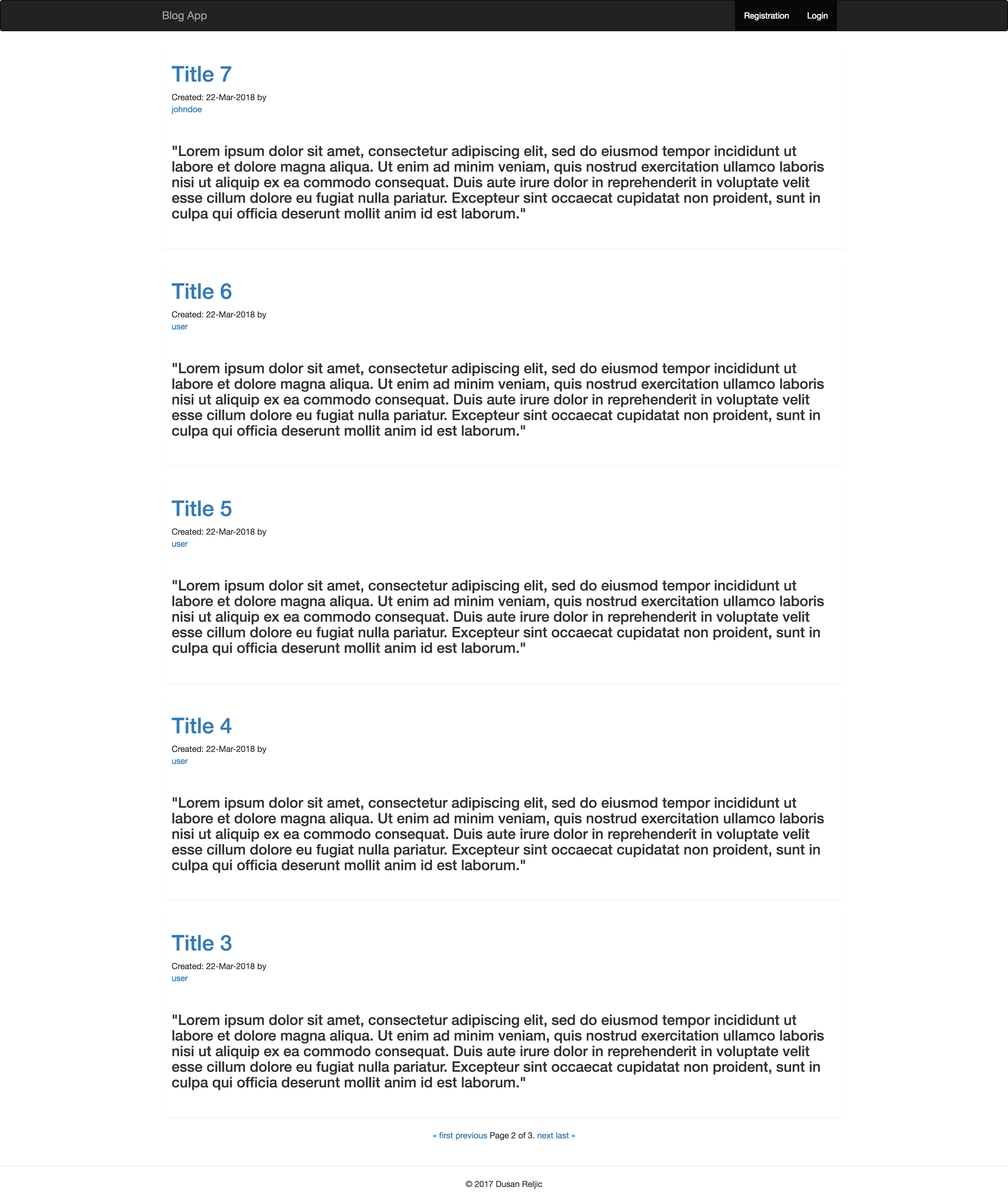Viewport: 1008px width, 1196px height.
Task: Click the Title 7 heading link
Action: (201, 74)
